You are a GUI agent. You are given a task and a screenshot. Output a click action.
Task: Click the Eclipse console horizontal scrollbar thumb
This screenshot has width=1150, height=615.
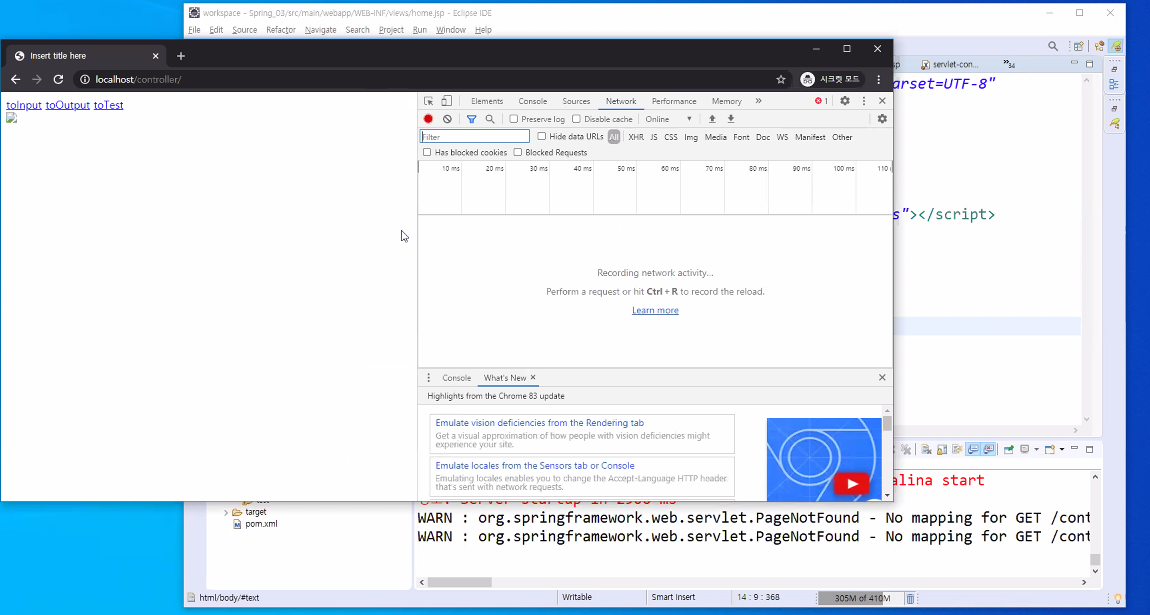[460, 582]
